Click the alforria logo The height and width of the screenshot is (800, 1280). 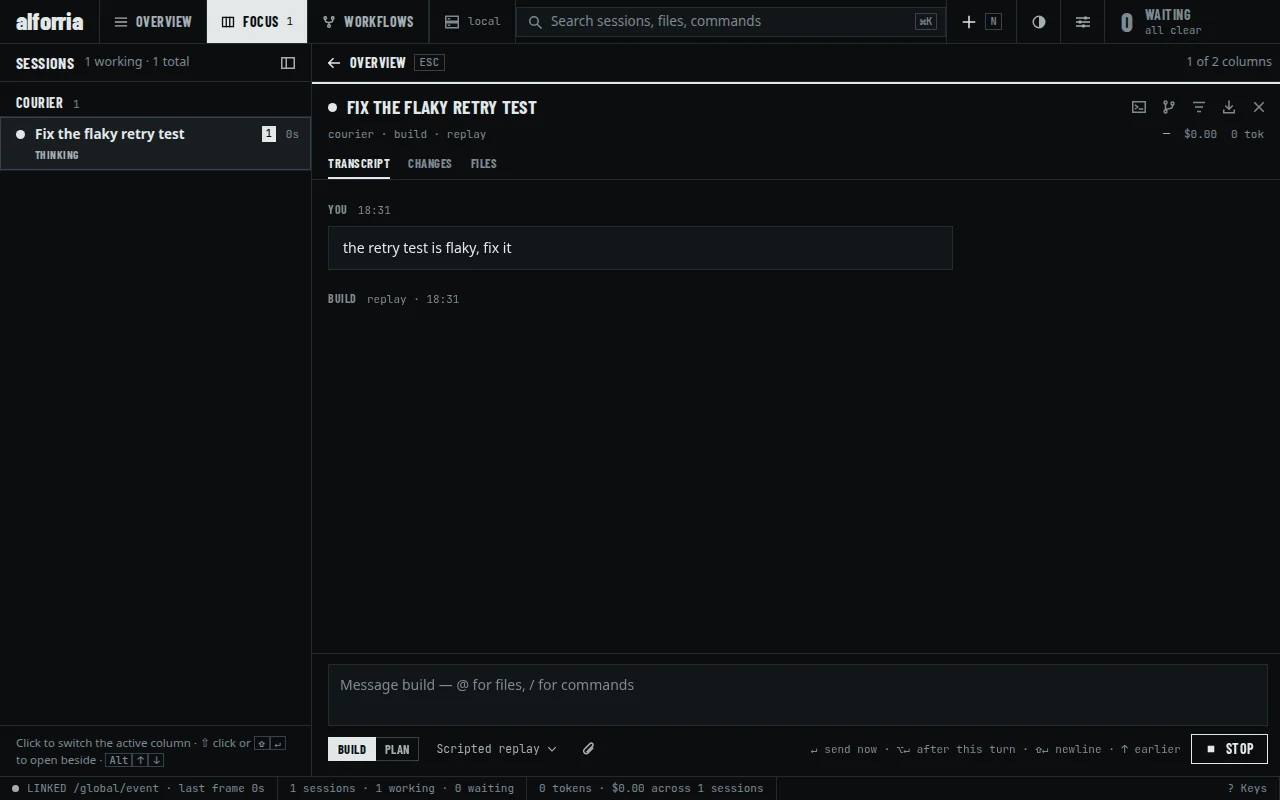click(50, 21)
